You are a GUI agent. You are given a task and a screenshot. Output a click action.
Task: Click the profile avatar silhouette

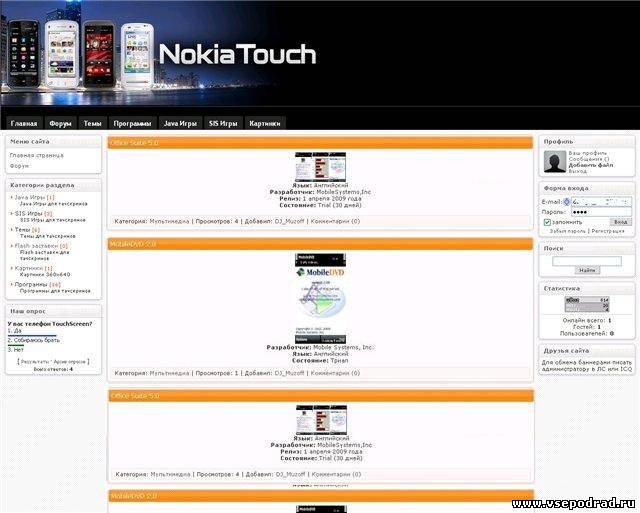[555, 162]
